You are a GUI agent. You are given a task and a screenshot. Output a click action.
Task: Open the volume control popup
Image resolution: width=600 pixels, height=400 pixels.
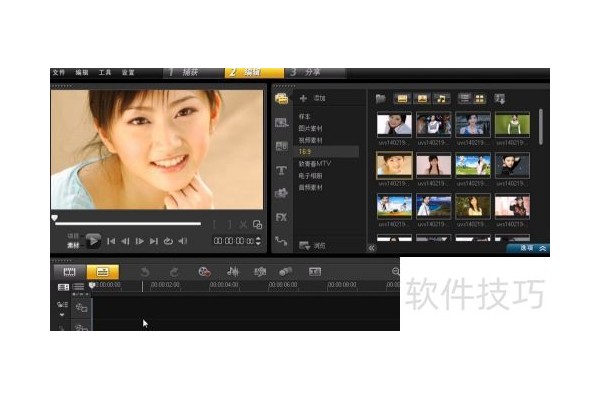click(x=183, y=241)
